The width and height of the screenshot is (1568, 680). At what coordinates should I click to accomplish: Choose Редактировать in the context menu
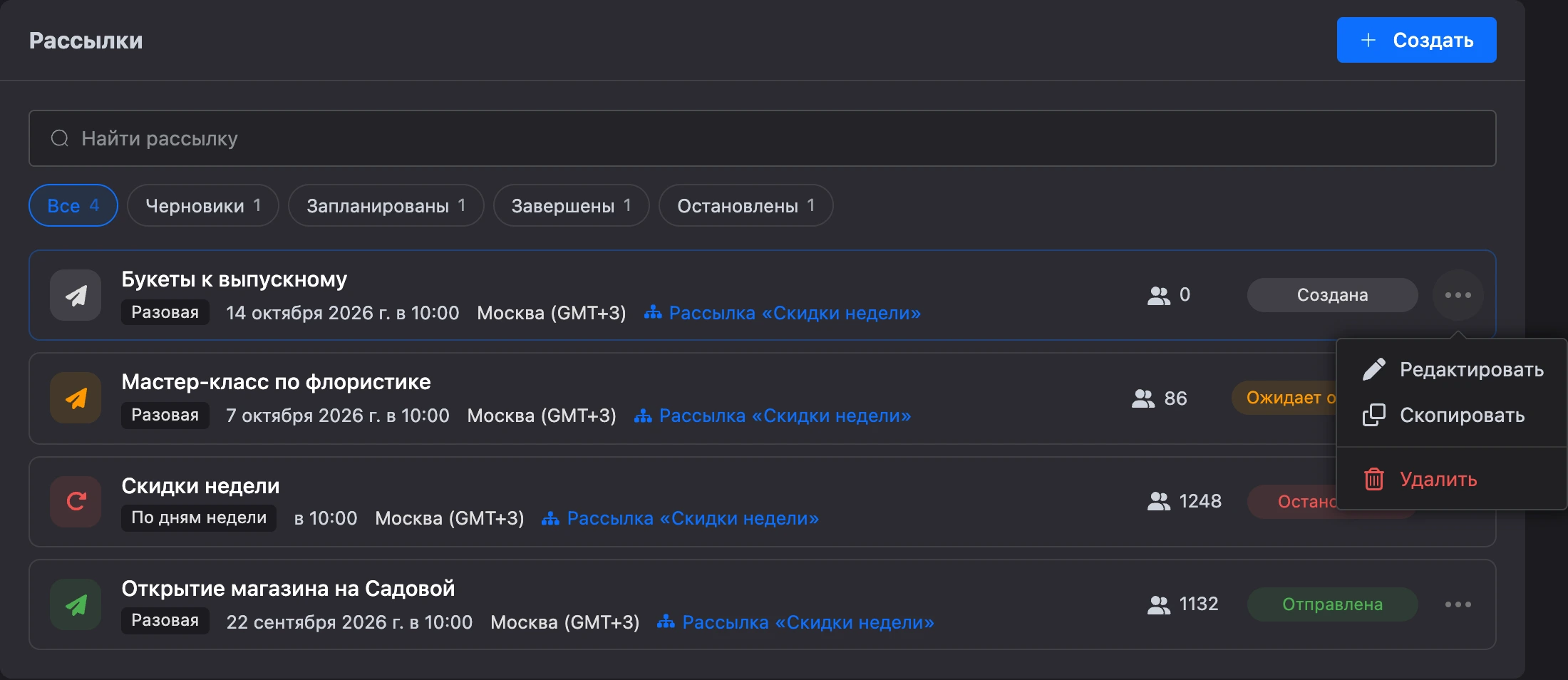tap(1453, 369)
